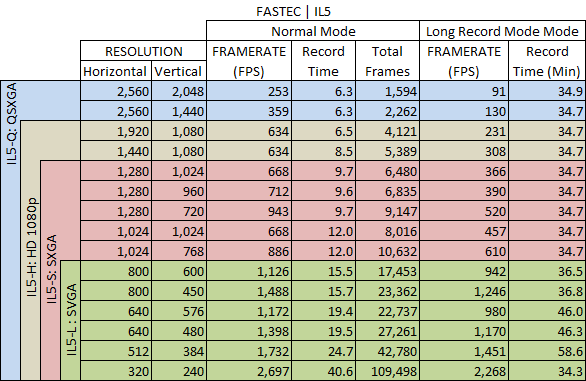Select the IL5-Q: QSXGA row label
This screenshot has width=586, height=381.
click(12, 123)
